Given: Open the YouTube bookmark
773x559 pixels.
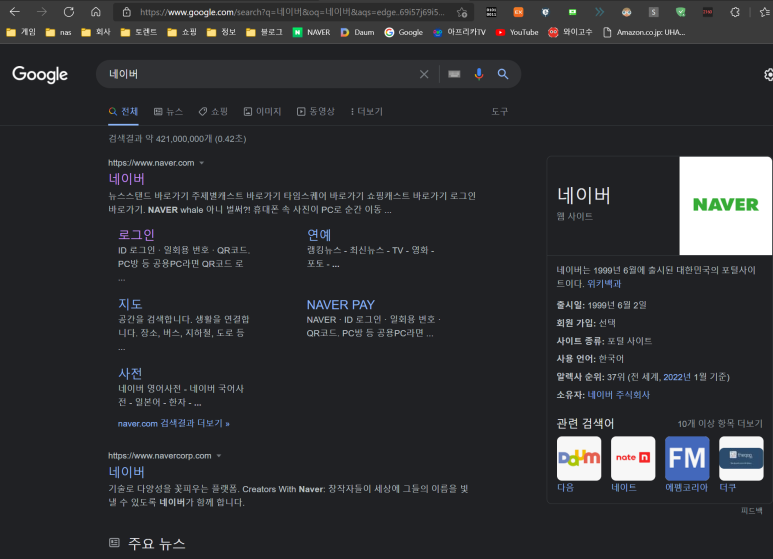Looking at the screenshot, I should pos(517,32).
